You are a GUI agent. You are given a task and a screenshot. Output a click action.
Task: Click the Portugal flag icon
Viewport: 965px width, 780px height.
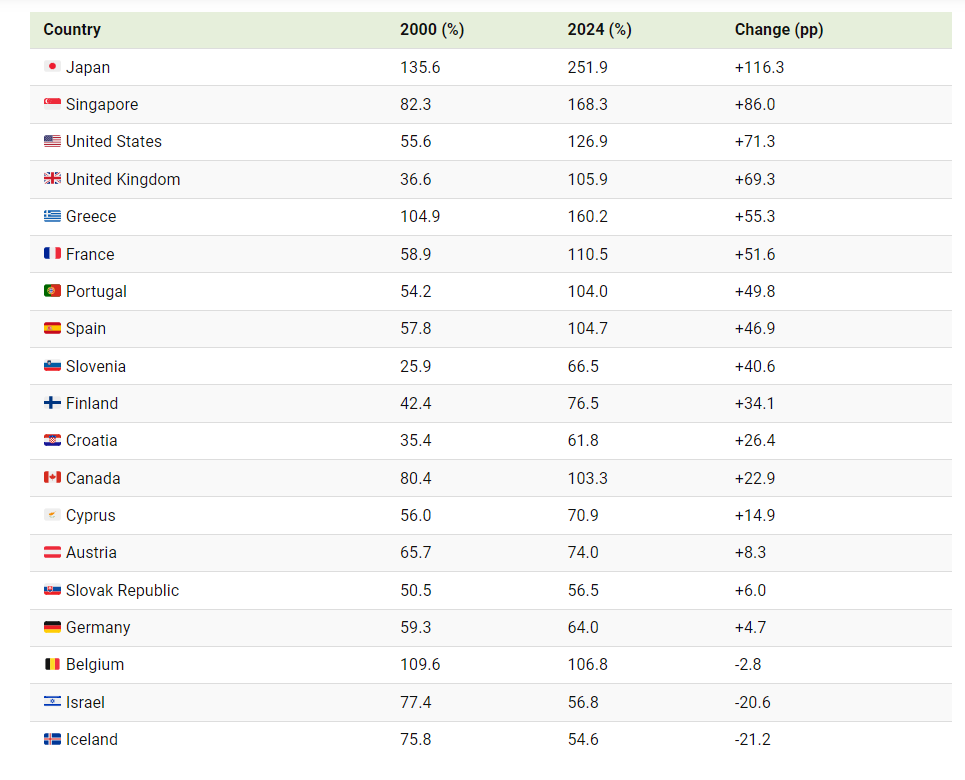[52, 291]
